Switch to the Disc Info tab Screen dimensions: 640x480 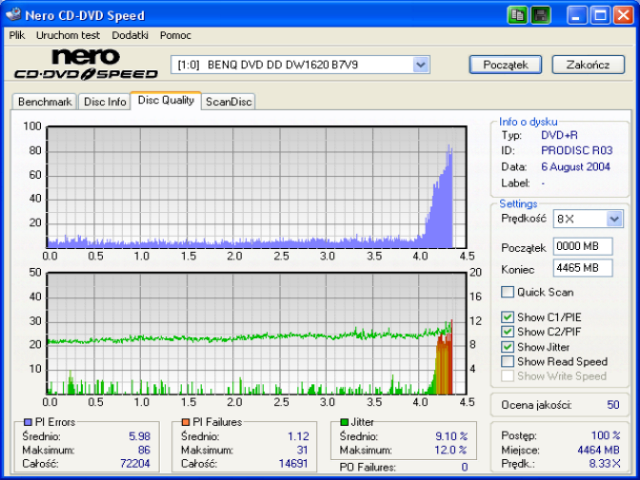pos(104,102)
